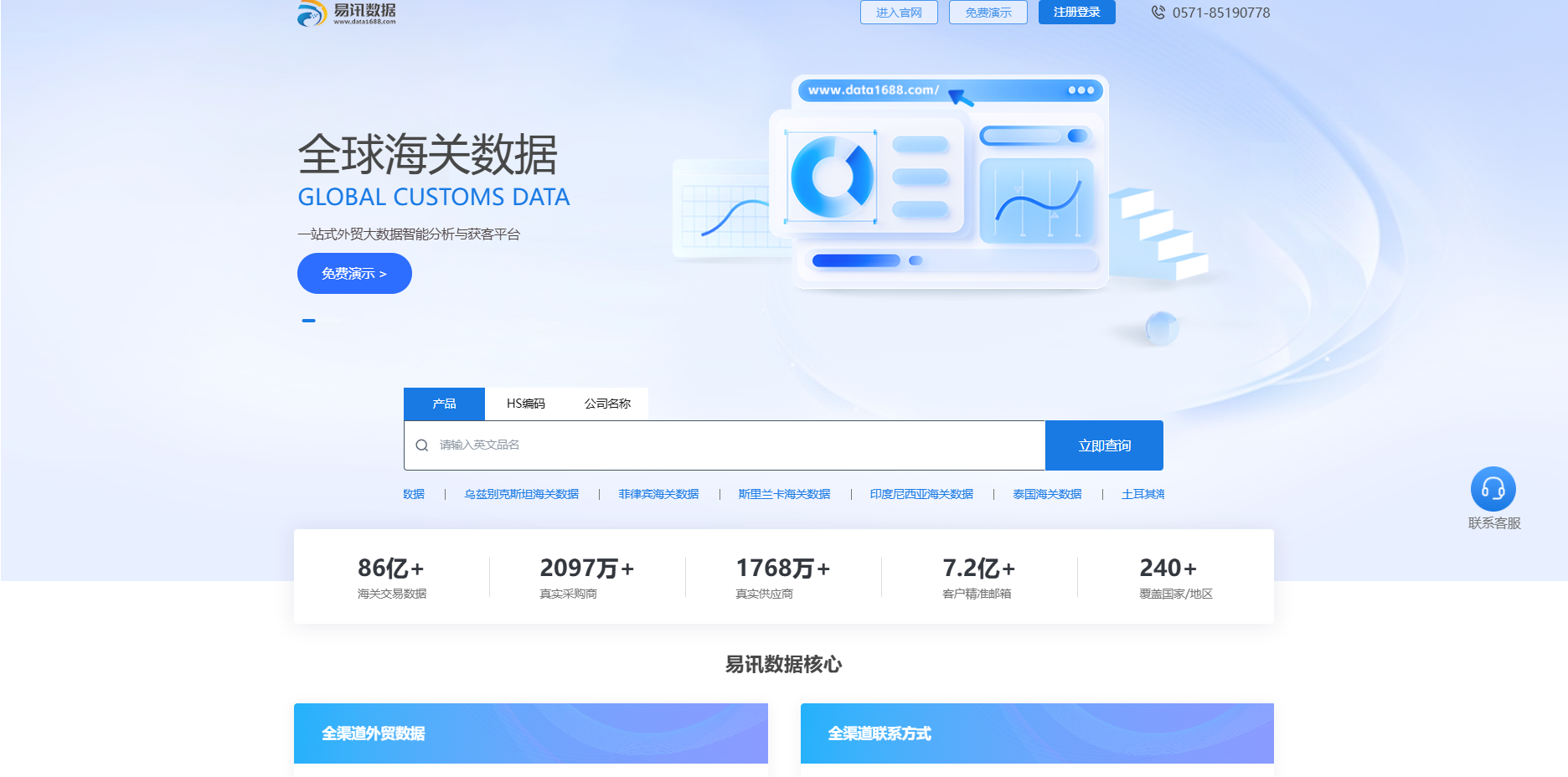Click the blue 免费演示 > banner button

353,273
